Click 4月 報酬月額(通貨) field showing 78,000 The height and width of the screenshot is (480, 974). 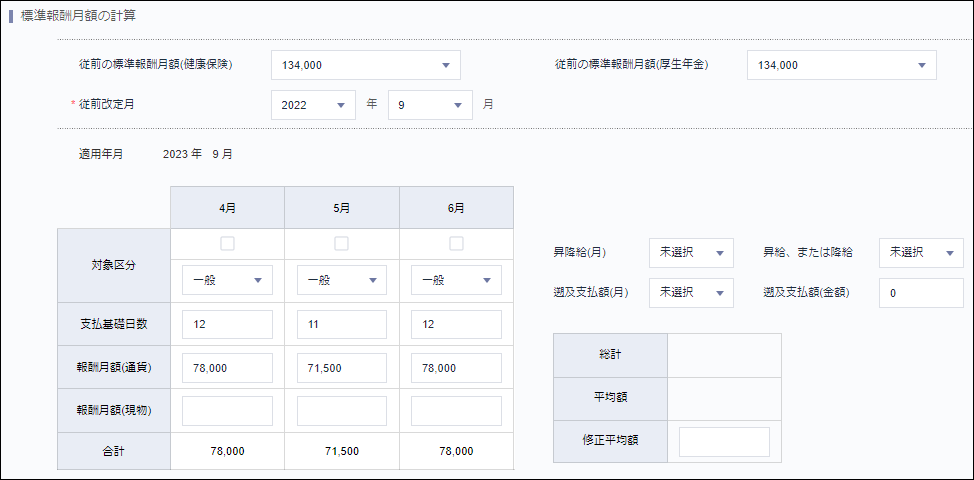[x=228, y=368]
